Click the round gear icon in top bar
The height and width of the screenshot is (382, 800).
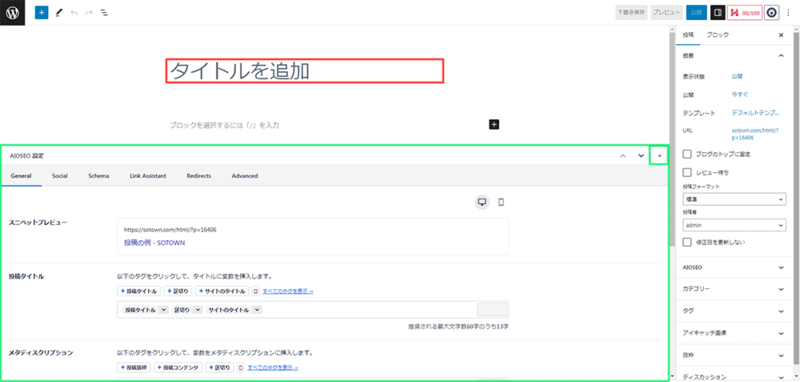click(772, 13)
